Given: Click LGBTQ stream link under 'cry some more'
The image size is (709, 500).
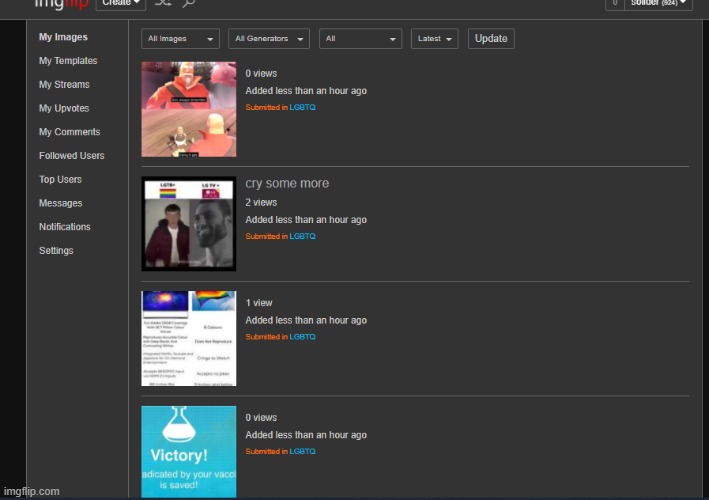Looking at the screenshot, I should click(x=303, y=236).
